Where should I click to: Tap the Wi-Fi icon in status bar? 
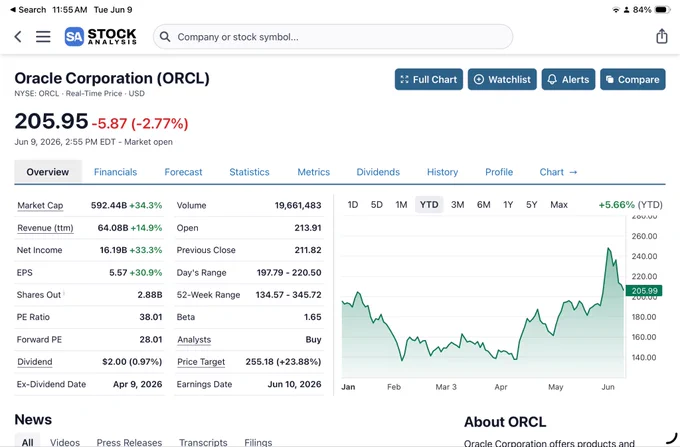[x=616, y=10]
